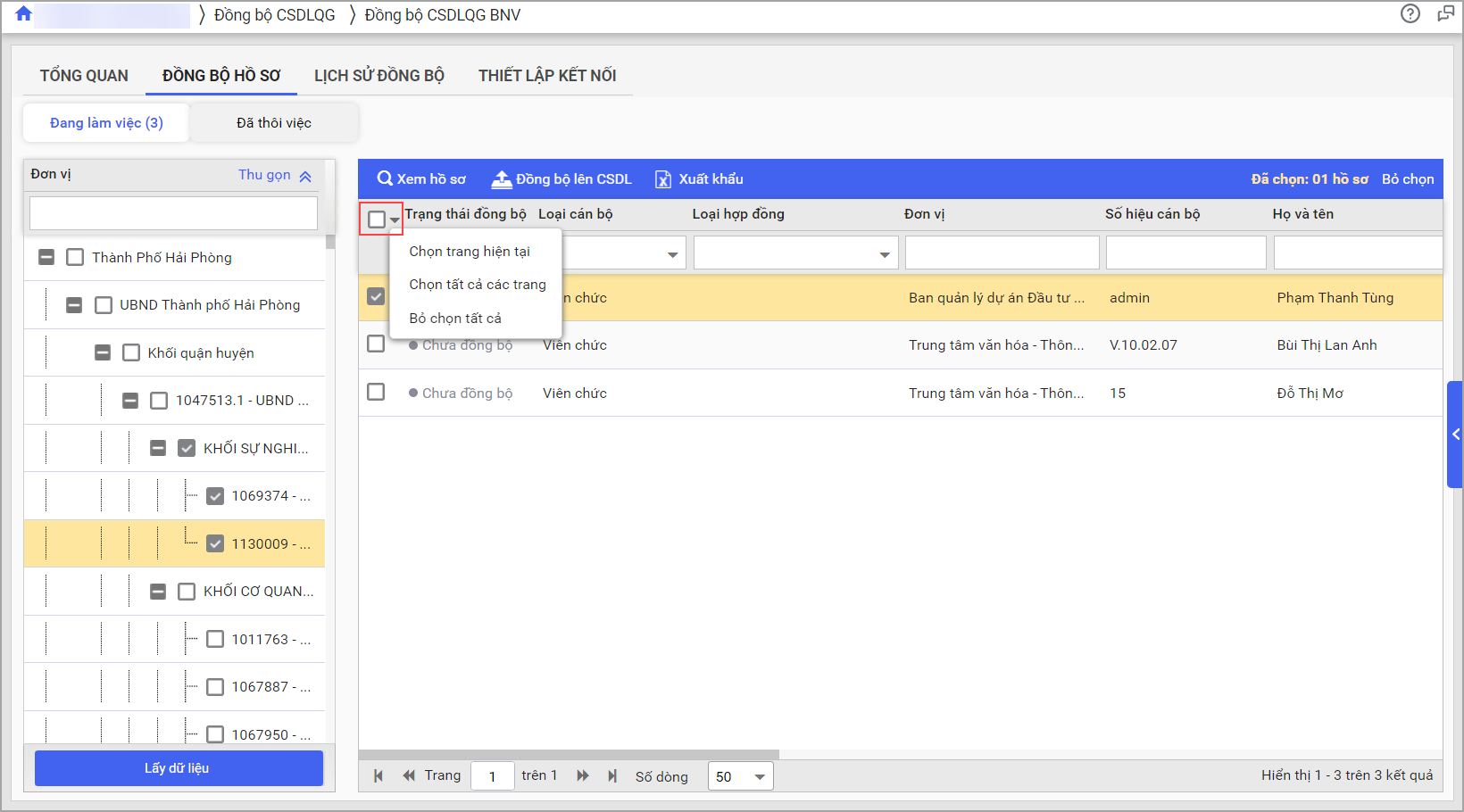Click the V.10.02.07 staff code cell
Image resolution: width=1464 pixels, height=812 pixels.
pos(1144,345)
